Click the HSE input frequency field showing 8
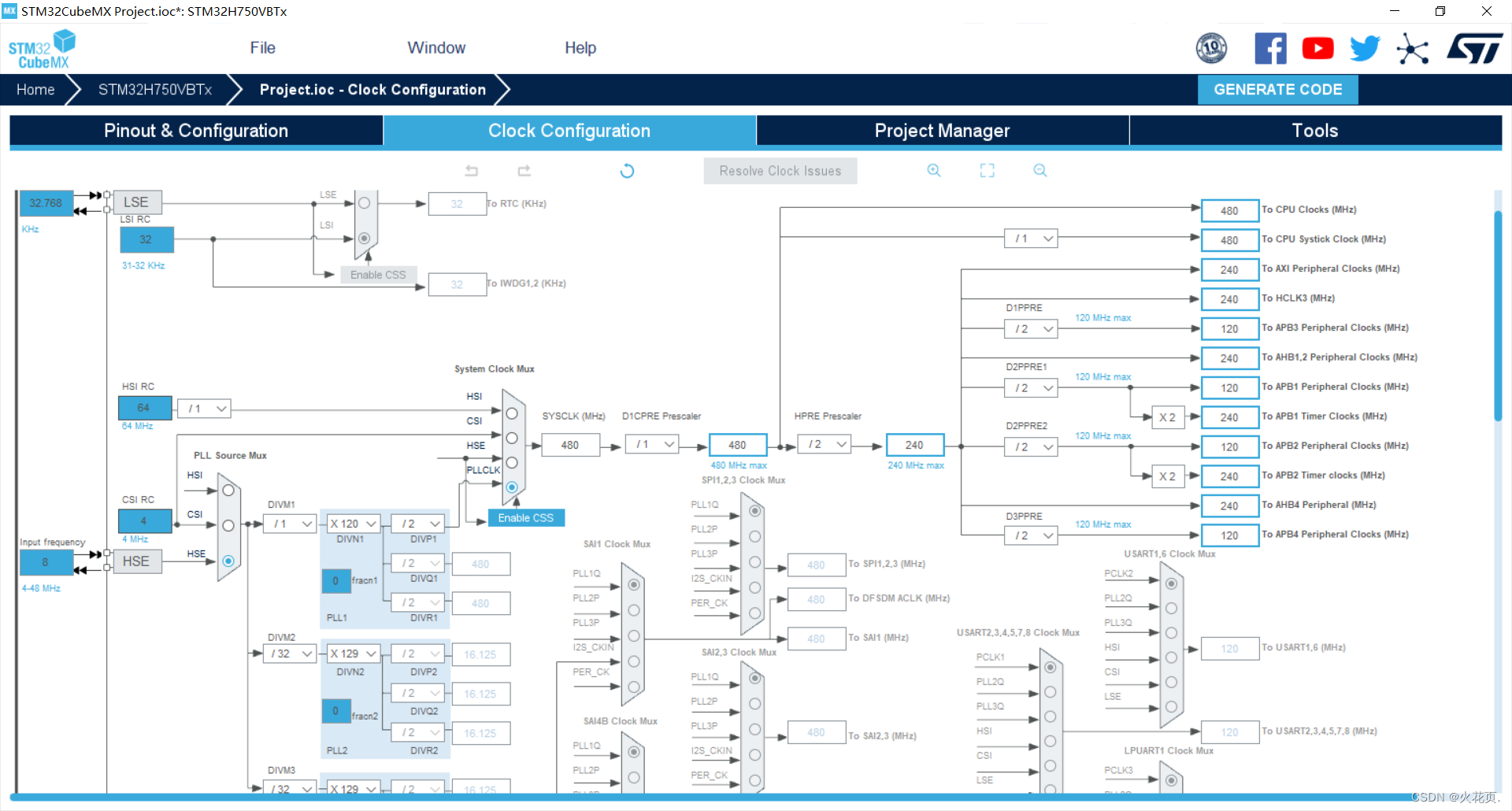 [x=46, y=562]
